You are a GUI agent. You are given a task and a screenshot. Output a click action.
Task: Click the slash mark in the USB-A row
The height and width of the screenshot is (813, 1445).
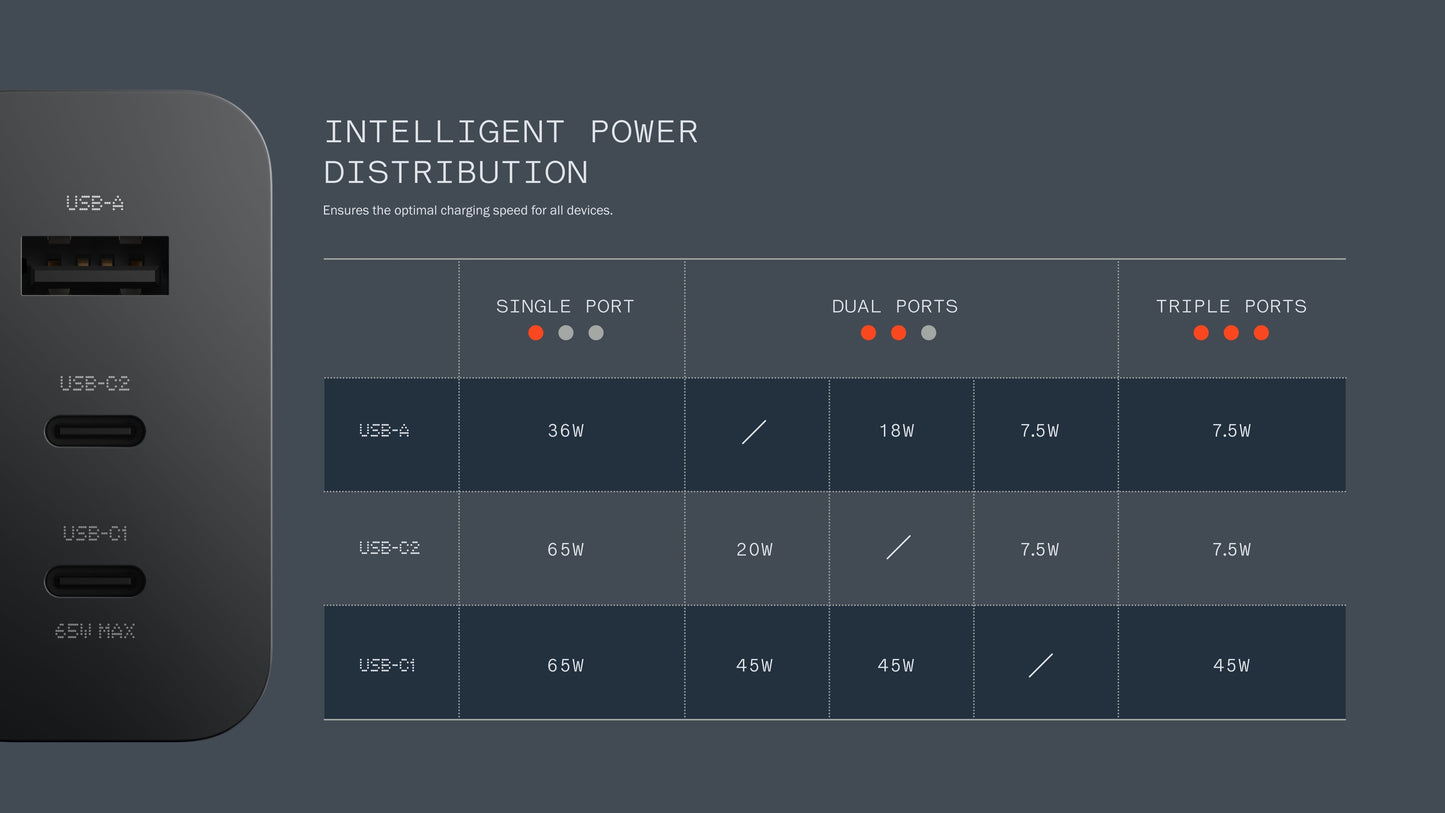(x=754, y=432)
